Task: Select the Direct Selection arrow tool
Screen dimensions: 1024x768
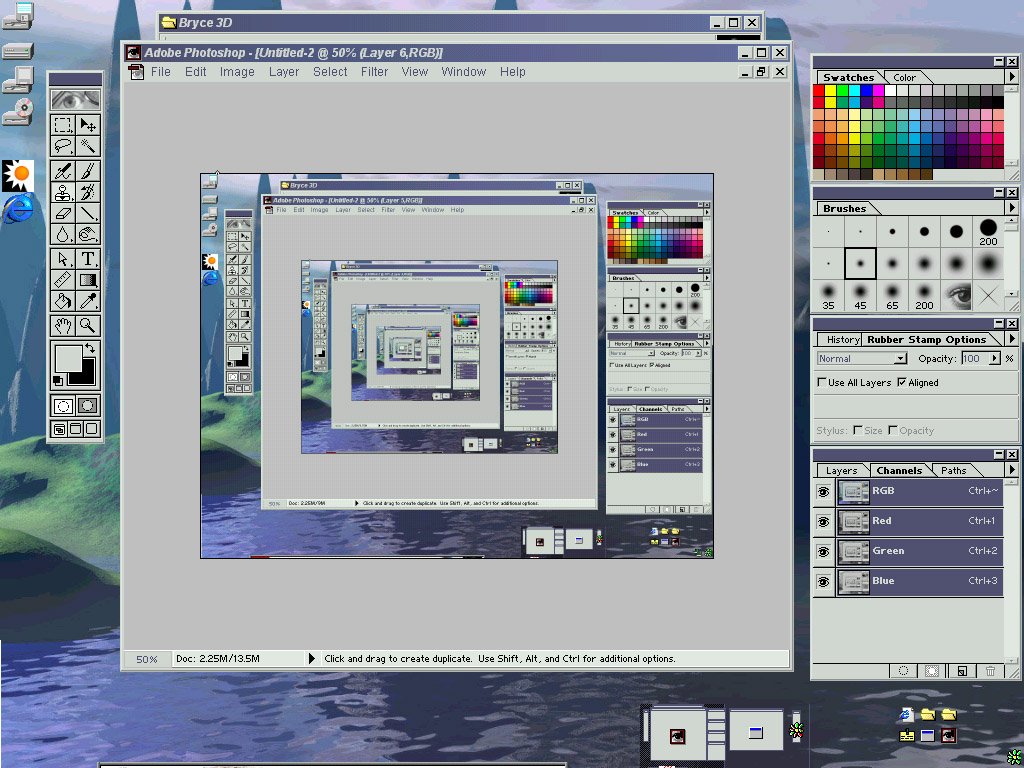Action: coord(63,259)
